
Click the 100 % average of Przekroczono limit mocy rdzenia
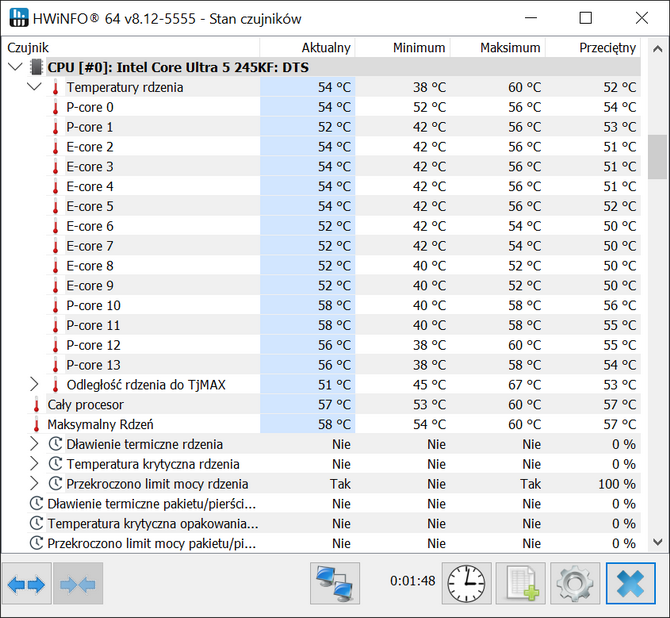[617, 484]
